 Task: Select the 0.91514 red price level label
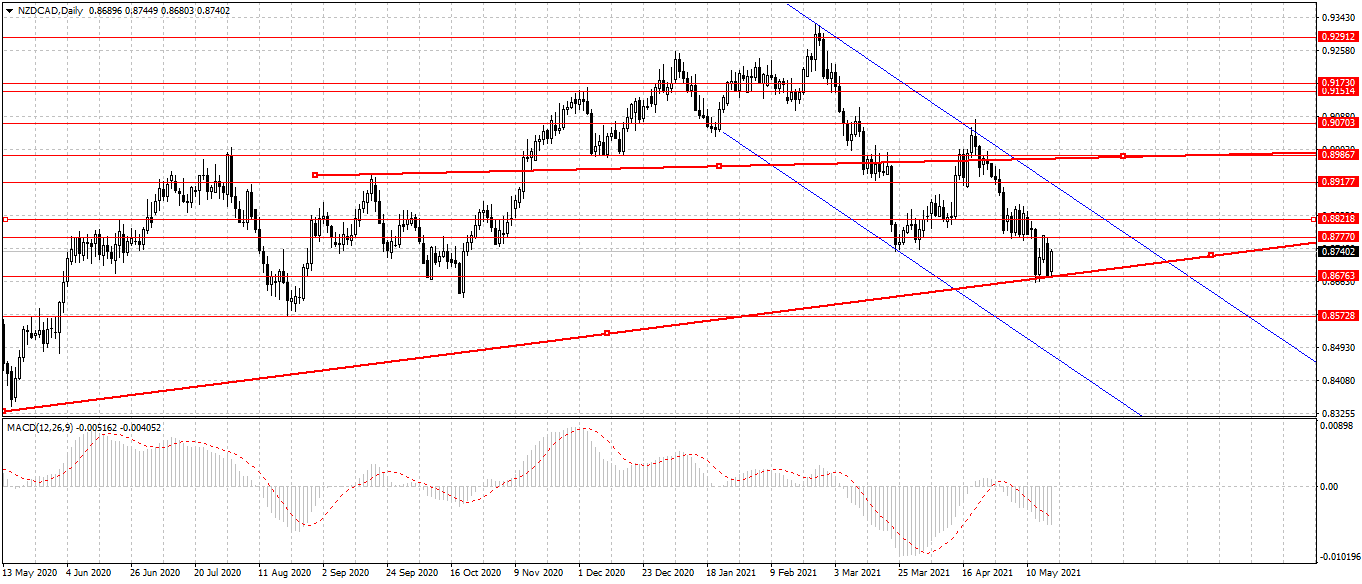[x=1338, y=91]
